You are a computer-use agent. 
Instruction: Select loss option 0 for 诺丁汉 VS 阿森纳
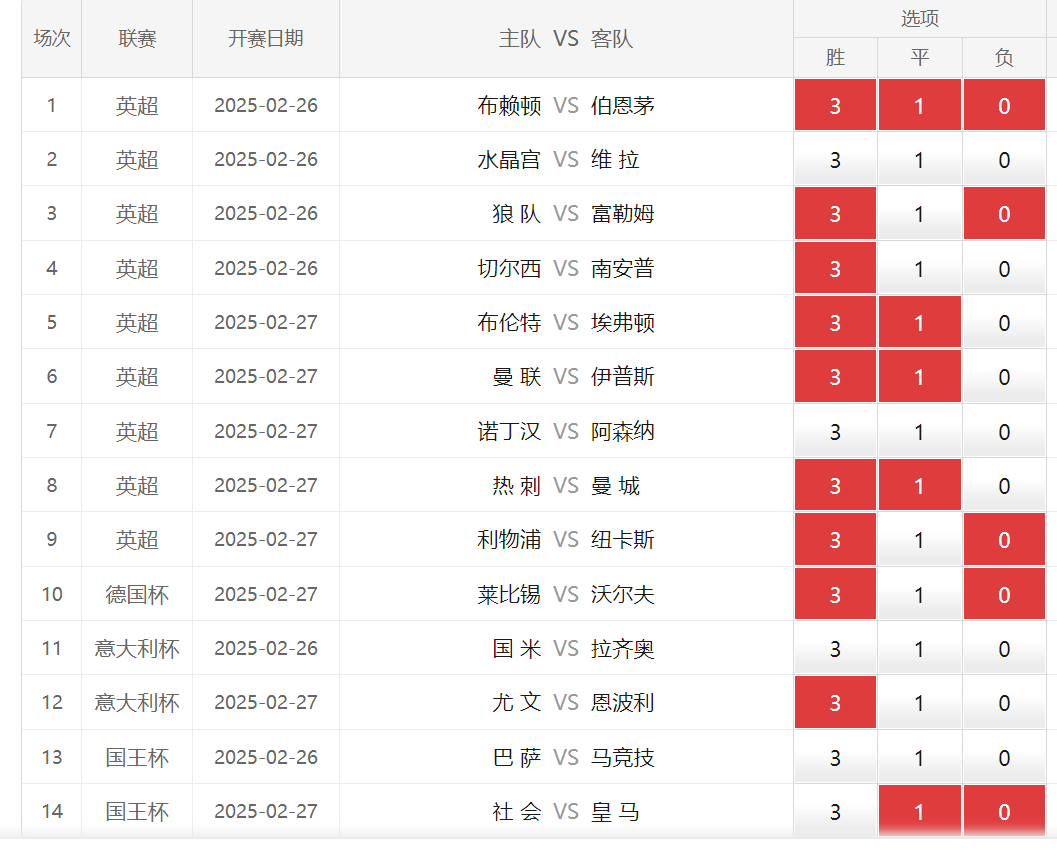(1004, 432)
